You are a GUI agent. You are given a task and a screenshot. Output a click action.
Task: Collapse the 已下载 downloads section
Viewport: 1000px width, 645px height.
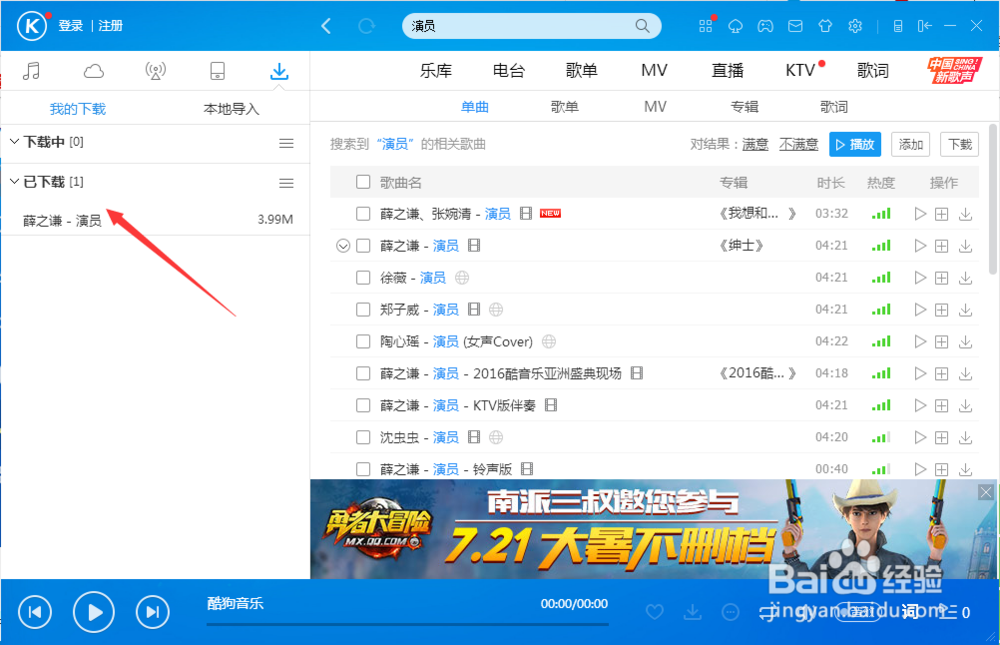click(14, 182)
